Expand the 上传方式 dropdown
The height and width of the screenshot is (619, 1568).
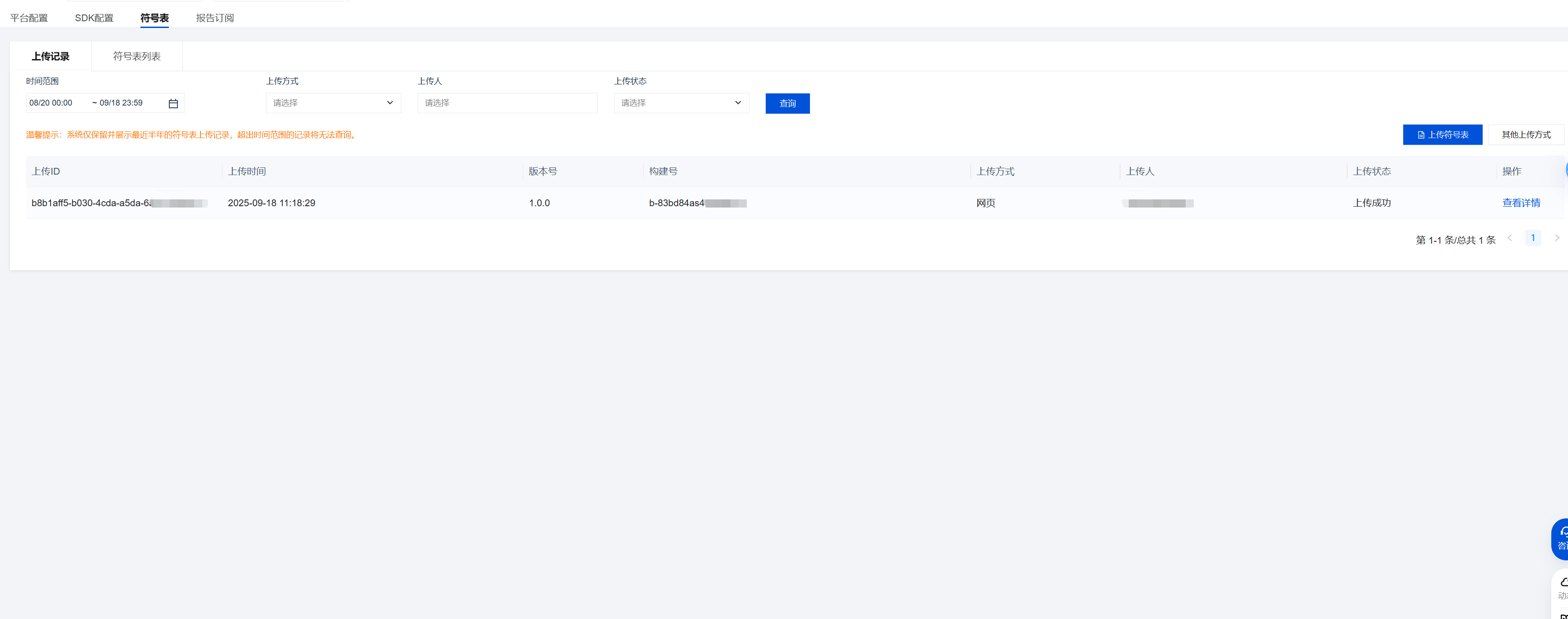(x=333, y=103)
